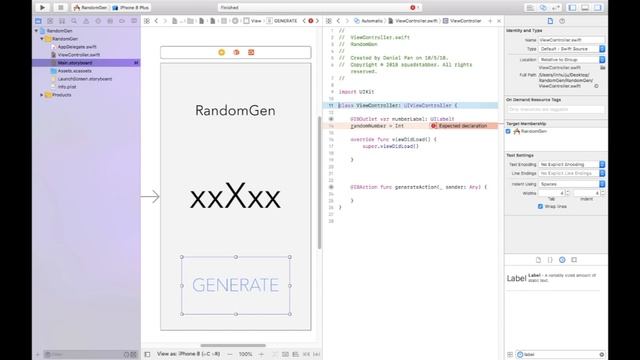Go back in the storyboard jump bar
Screen dimensions: 640x360
[156, 21]
